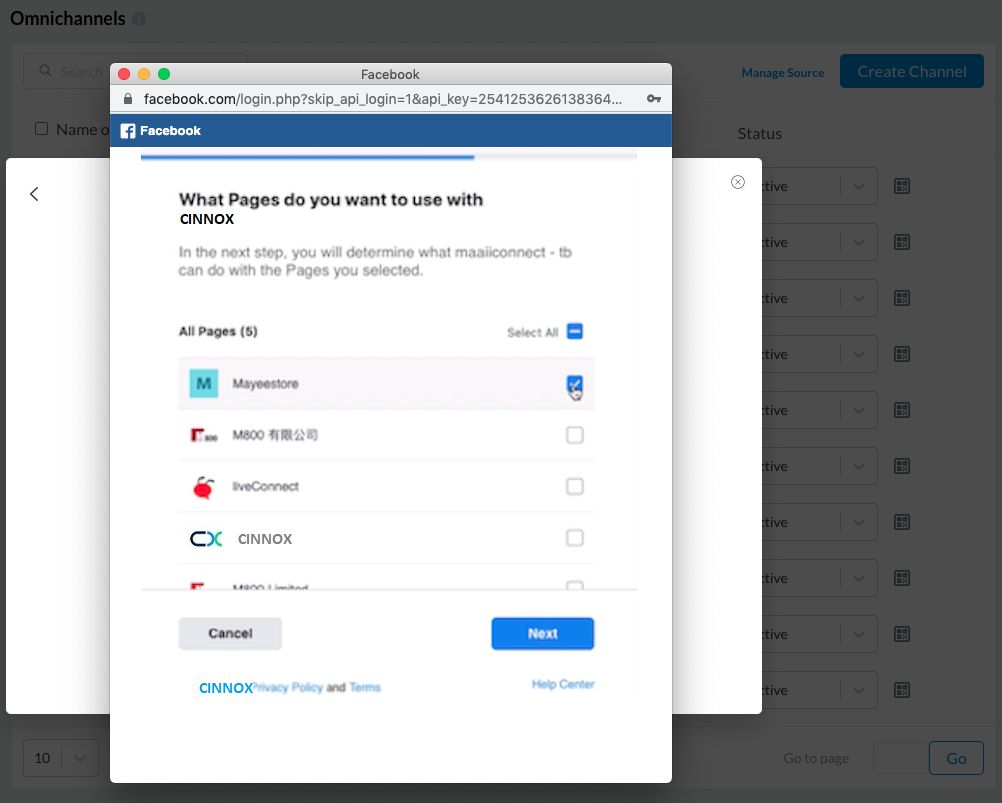
Task: Click the Cancel button
Action: pyautogui.click(x=230, y=634)
